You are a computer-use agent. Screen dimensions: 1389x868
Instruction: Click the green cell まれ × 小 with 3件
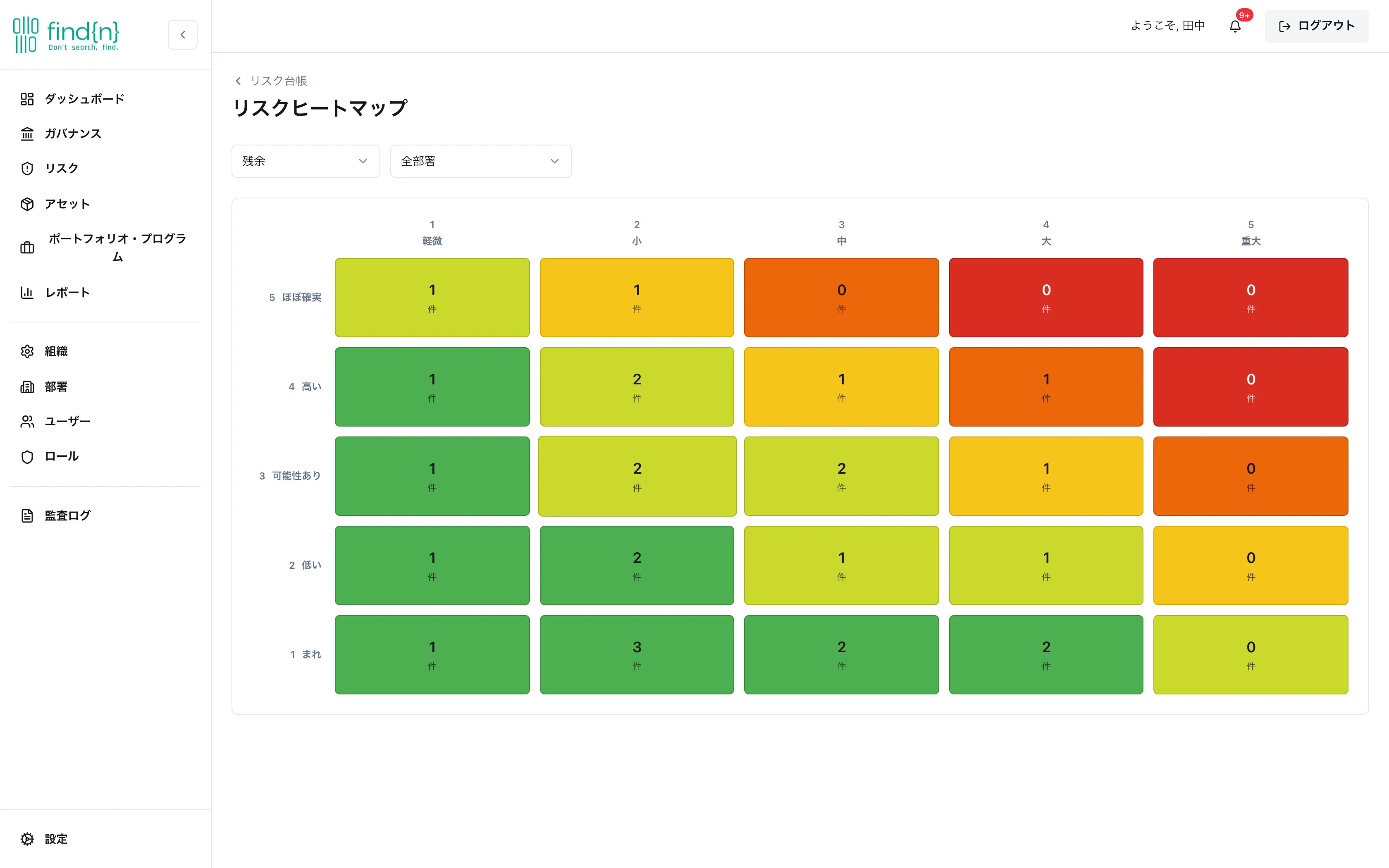(637, 654)
